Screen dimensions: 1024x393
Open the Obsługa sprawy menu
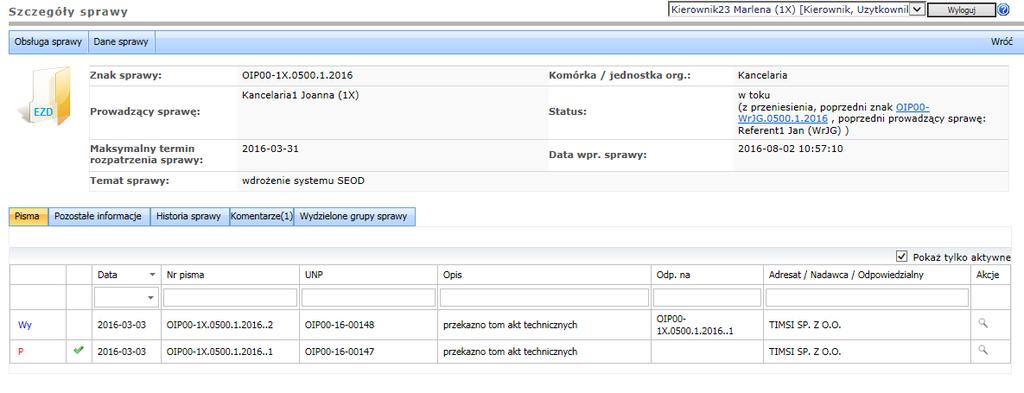(48, 42)
